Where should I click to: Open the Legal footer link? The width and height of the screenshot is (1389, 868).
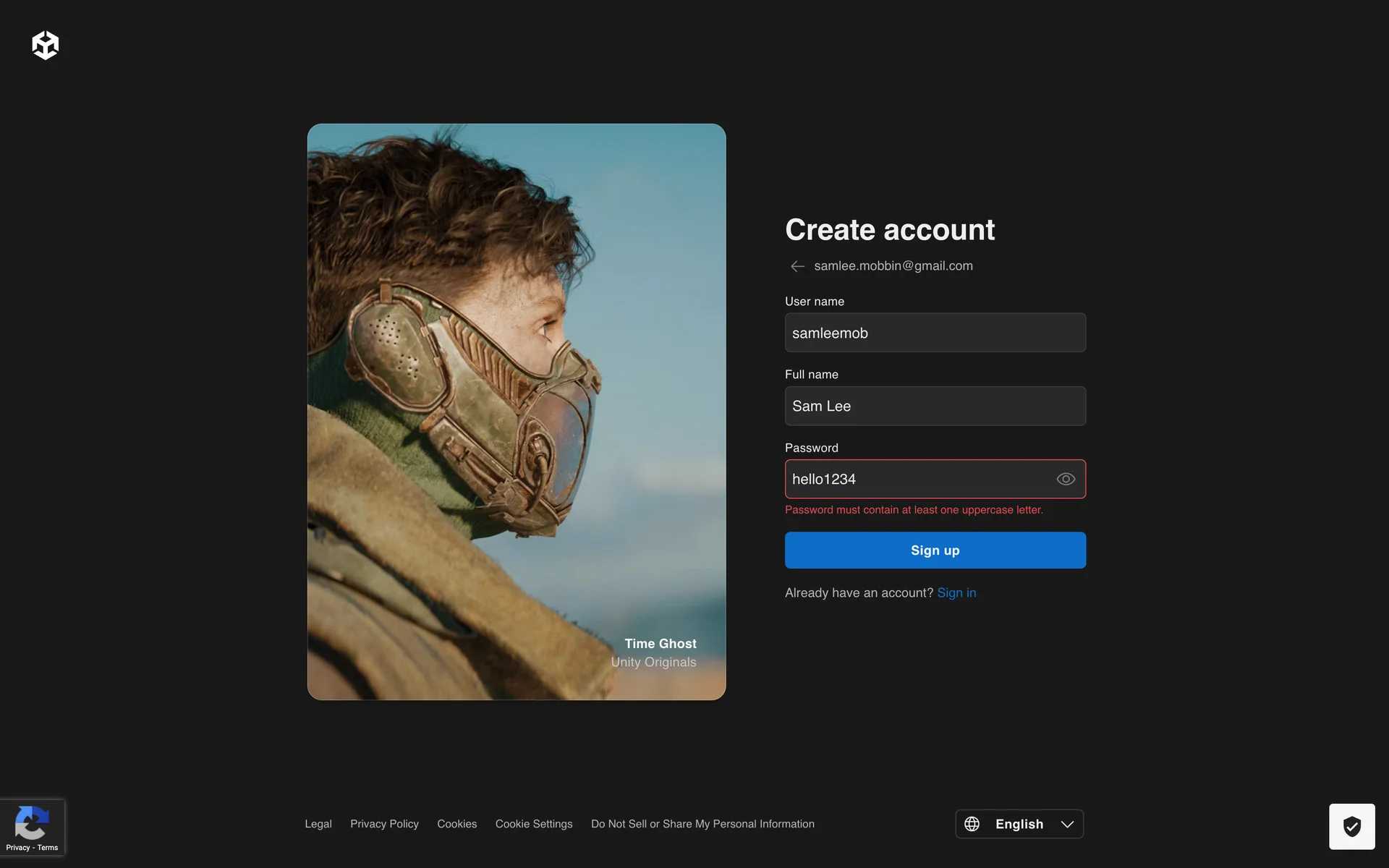coord(318,824)
